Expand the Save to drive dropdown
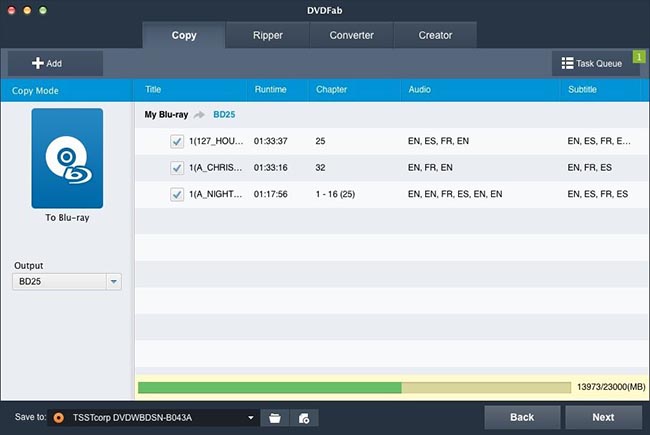Image resolution: width=650 pixels, height=435 pixels. pos(250,418)
